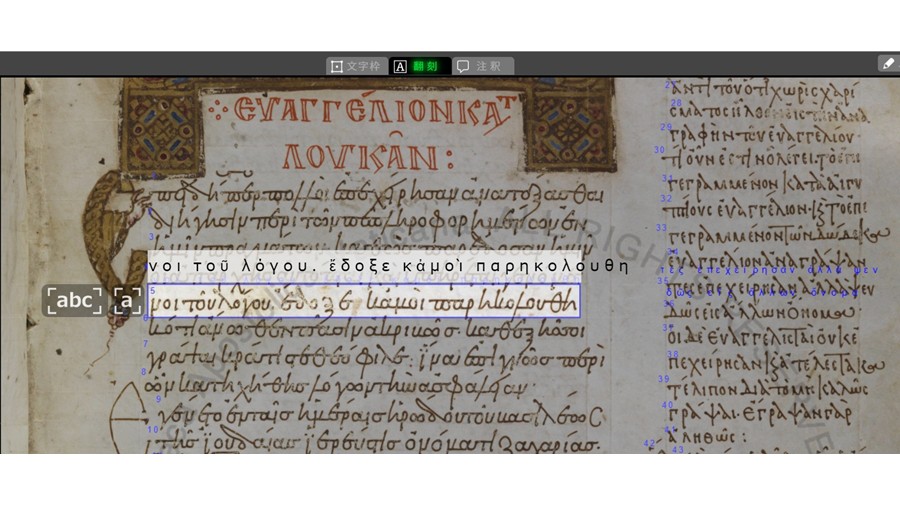Screen dimensions: 900x505
Task: Click line marker 39 in right column
Action: (x=662, y=379)
